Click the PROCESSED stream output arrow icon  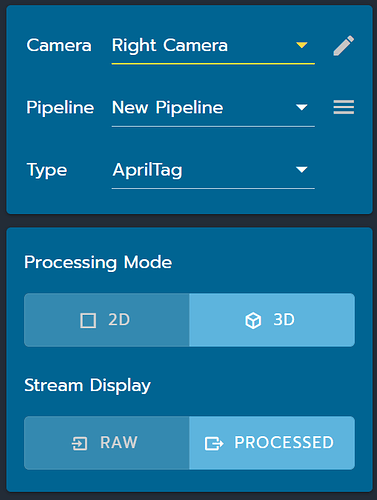214,443
